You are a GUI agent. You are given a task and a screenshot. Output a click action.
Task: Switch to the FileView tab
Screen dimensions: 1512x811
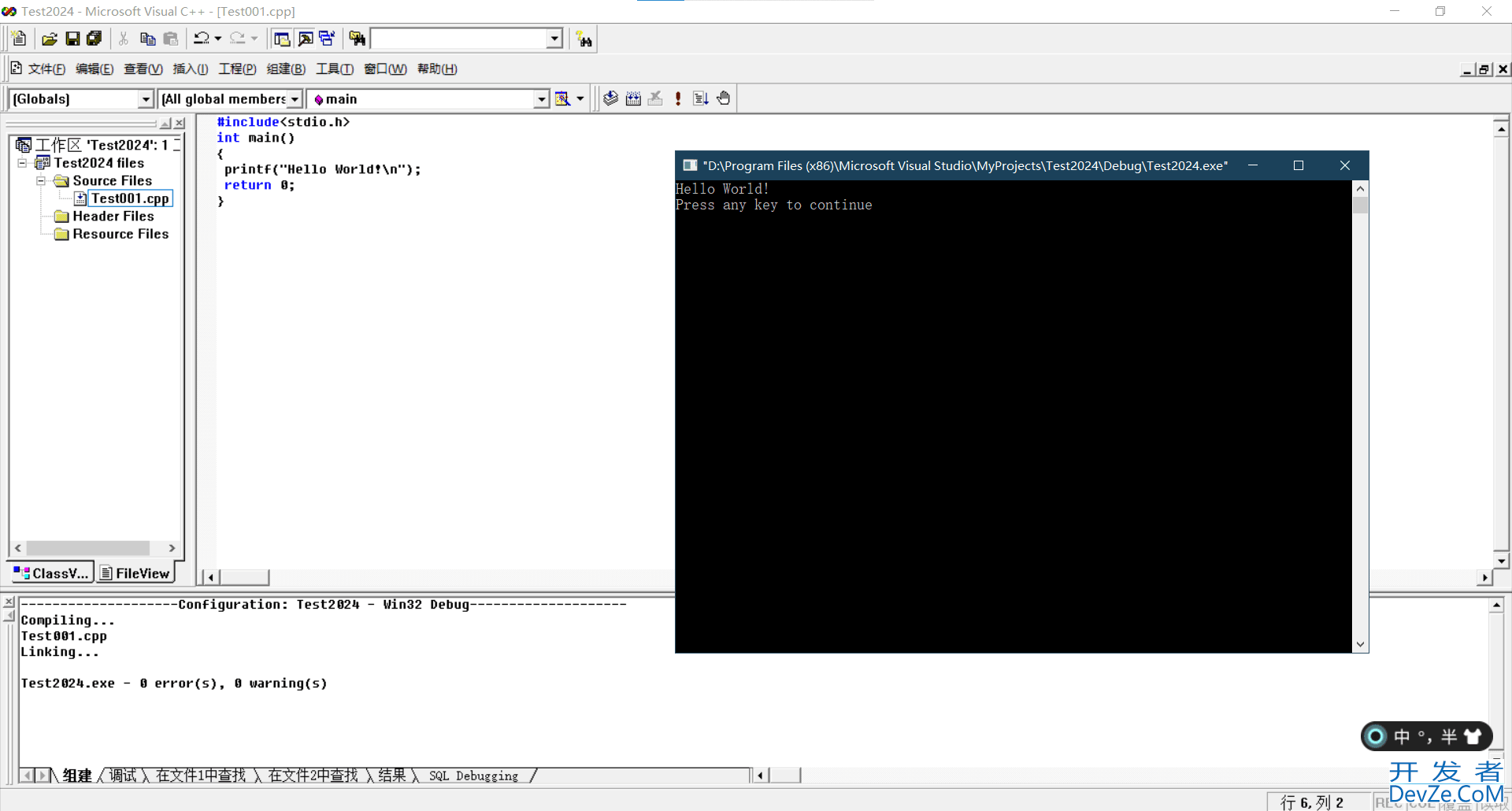coord(135,573)
